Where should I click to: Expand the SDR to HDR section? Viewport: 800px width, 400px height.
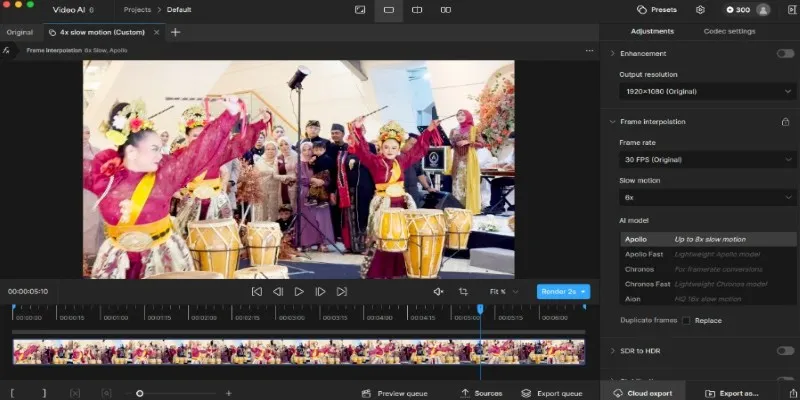click(613, 351)
